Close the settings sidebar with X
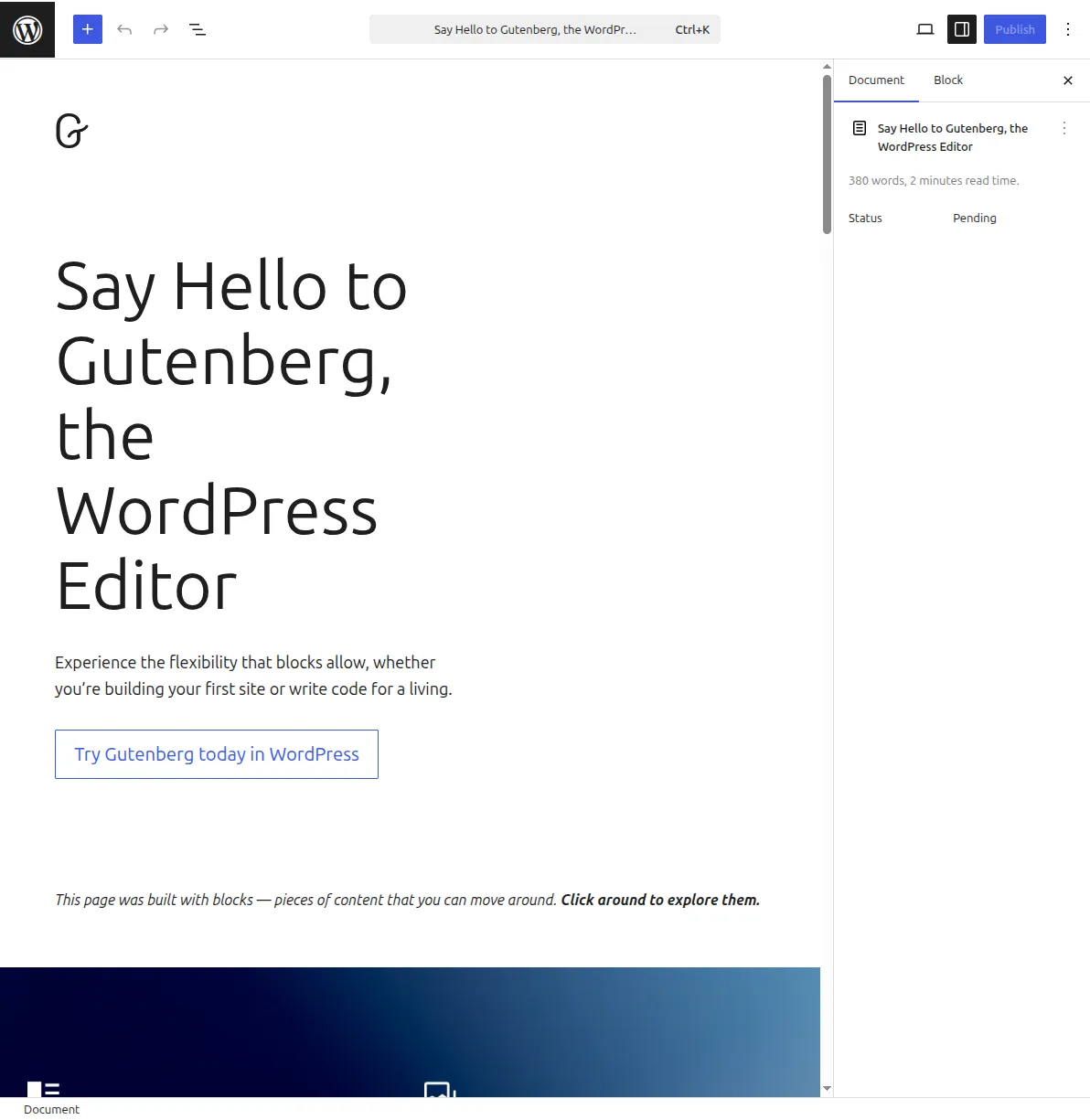The height and width of the screenshot is (1120, 1090). coord(1067,80)
